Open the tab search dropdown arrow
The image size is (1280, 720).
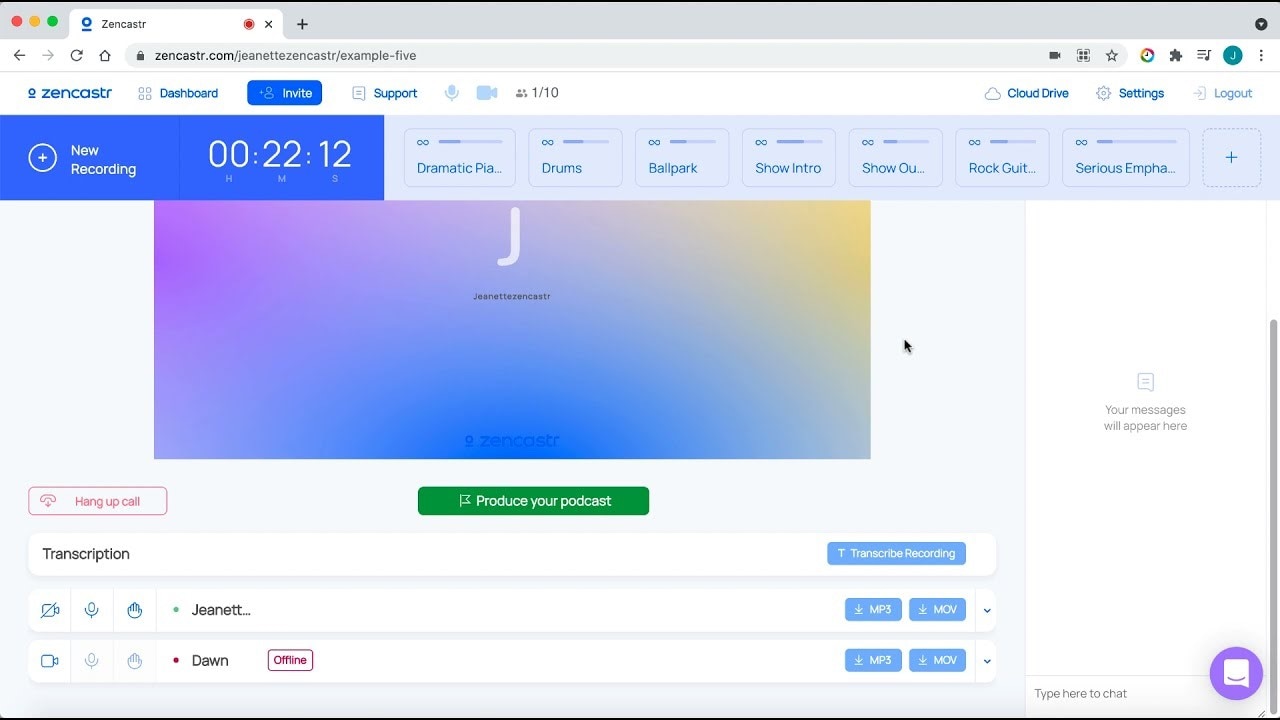click(x=1261, y=24)
